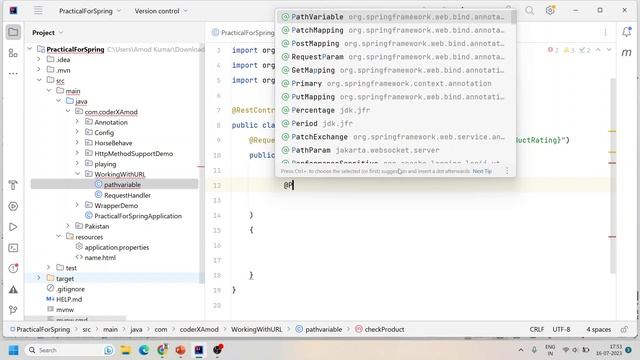Screen dimensions: 640x360
Task: Collapse the src folder
Action: 39,80
